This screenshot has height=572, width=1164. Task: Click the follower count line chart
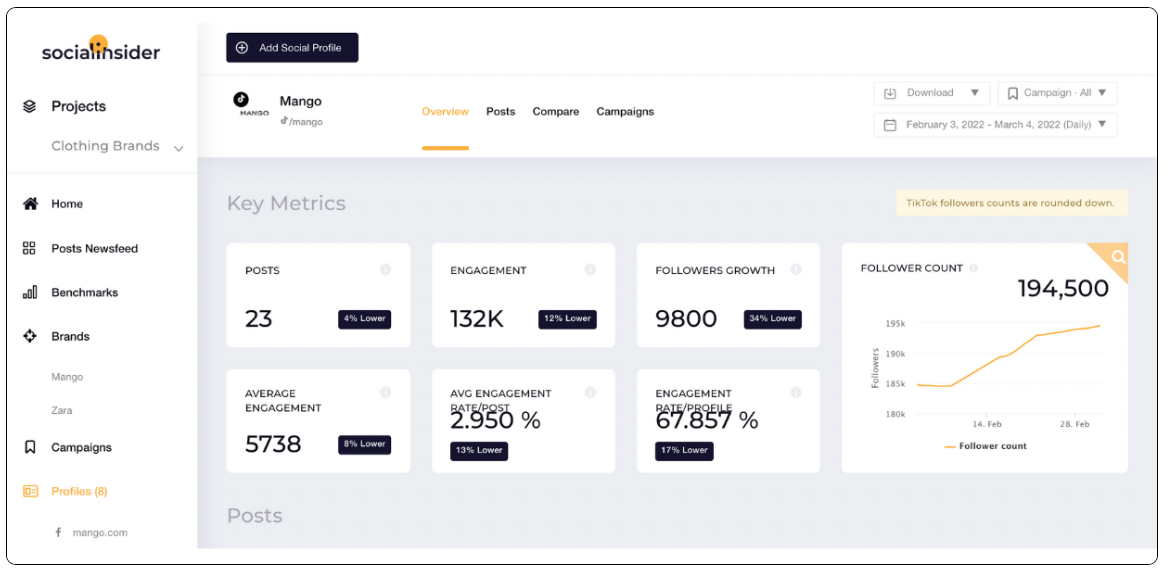[1008, 356]
